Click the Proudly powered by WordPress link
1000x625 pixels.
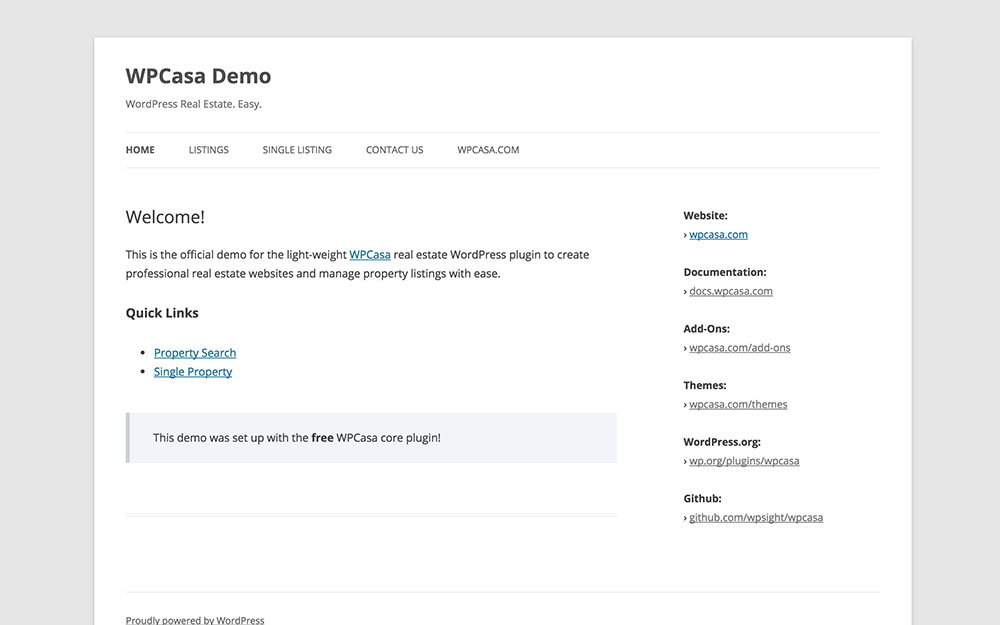[195, 620]
